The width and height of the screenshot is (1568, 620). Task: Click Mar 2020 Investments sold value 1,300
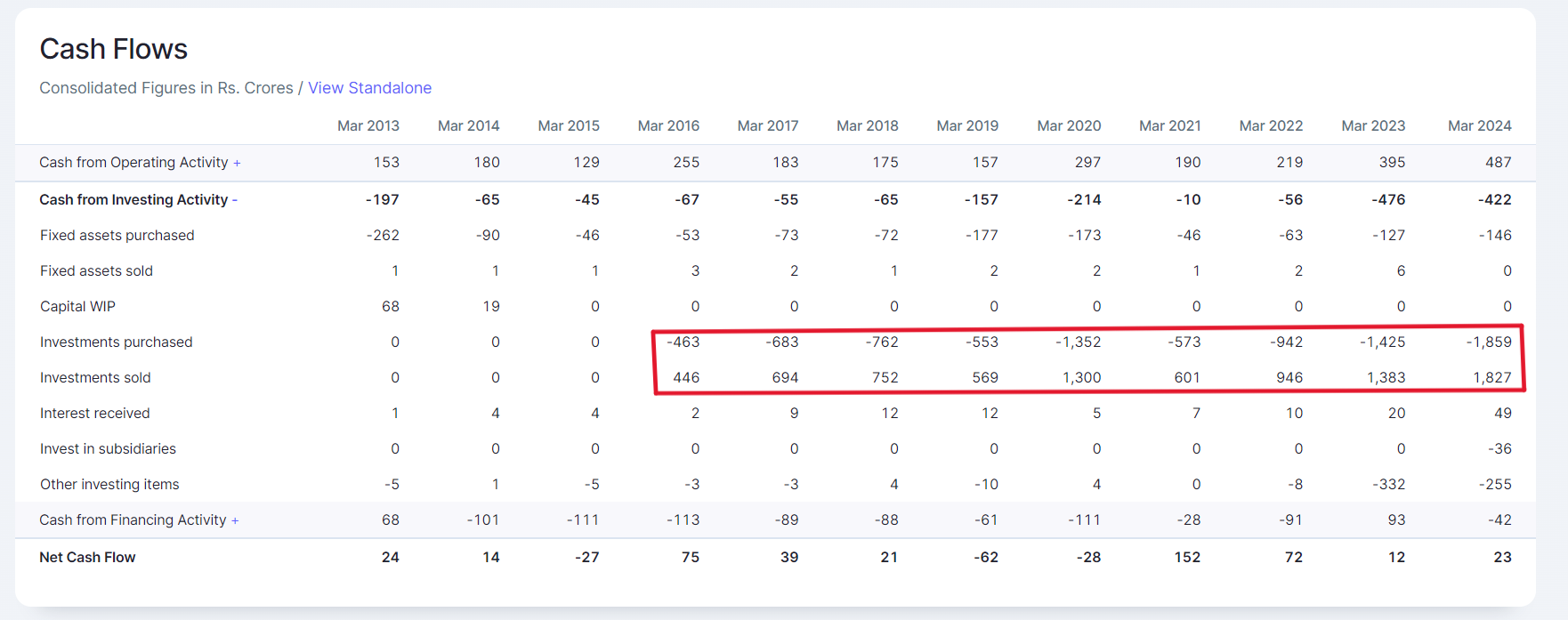pyautogui.click(x=1081, y=378)
